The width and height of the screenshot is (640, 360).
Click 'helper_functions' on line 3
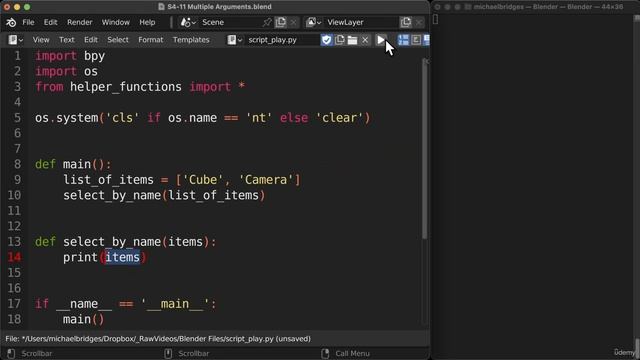click(126, 87)
